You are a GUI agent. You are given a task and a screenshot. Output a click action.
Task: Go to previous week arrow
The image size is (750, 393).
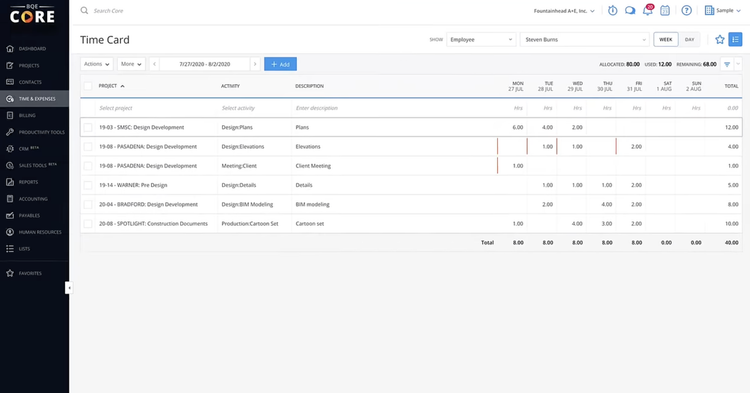[154, 64]
